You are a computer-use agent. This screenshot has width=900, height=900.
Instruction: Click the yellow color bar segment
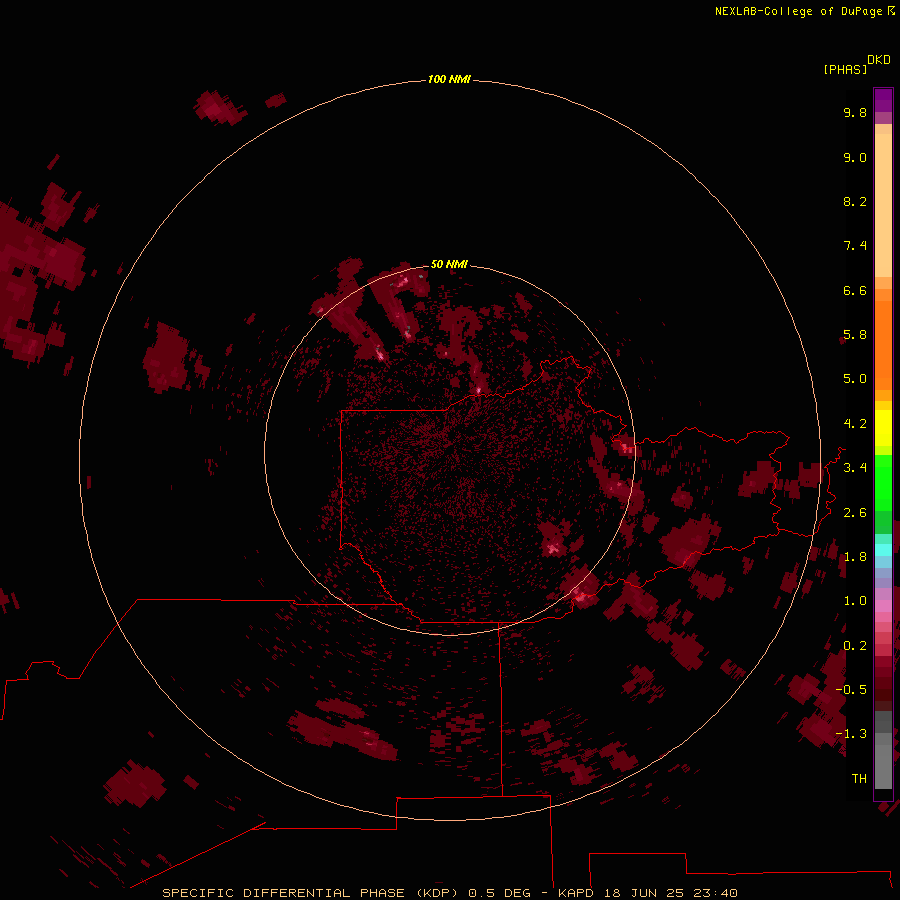click(x=883, y=428)
